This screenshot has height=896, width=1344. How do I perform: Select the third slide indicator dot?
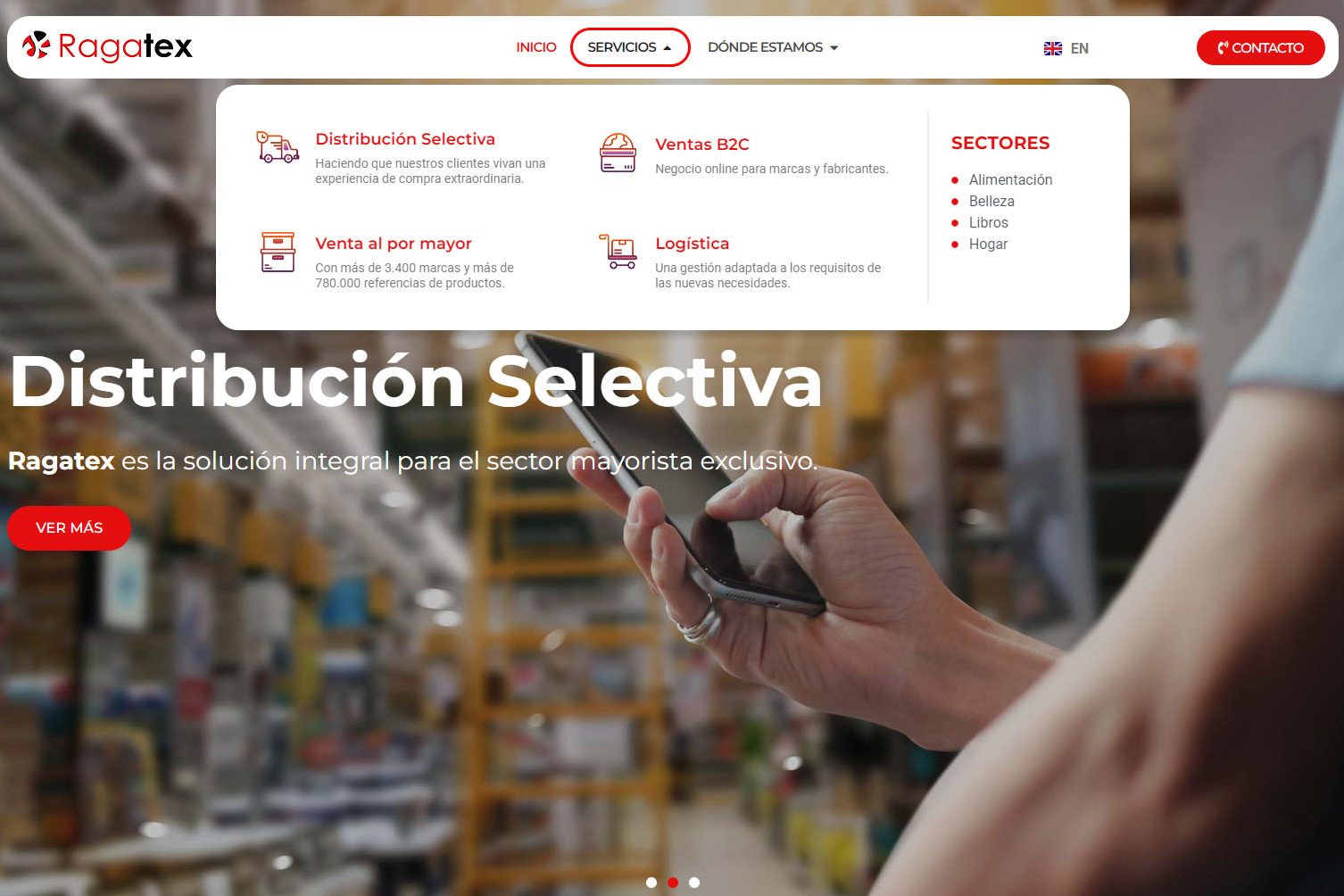click(694, 883)
